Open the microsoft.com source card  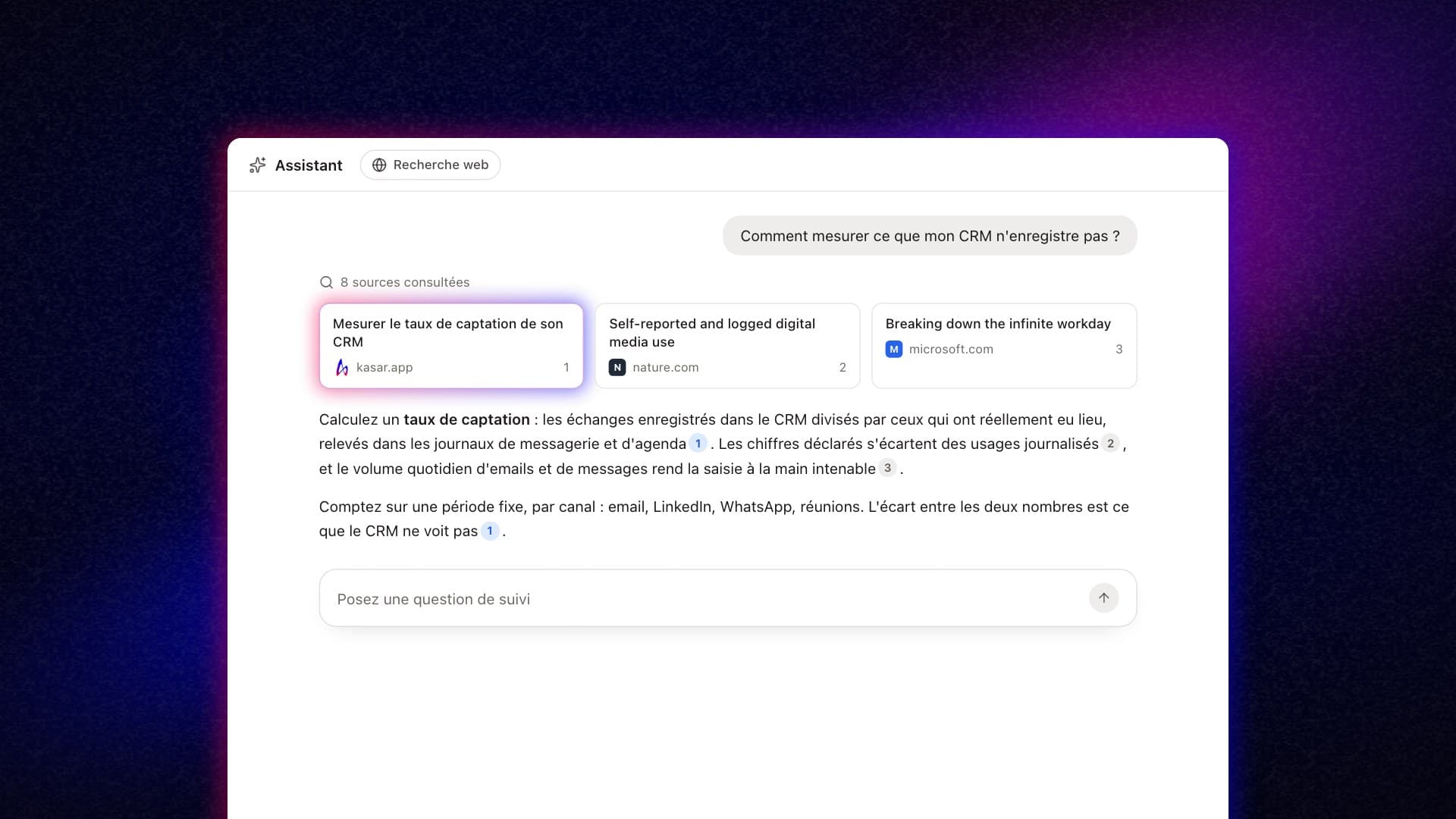click(x=1004, y=346)
